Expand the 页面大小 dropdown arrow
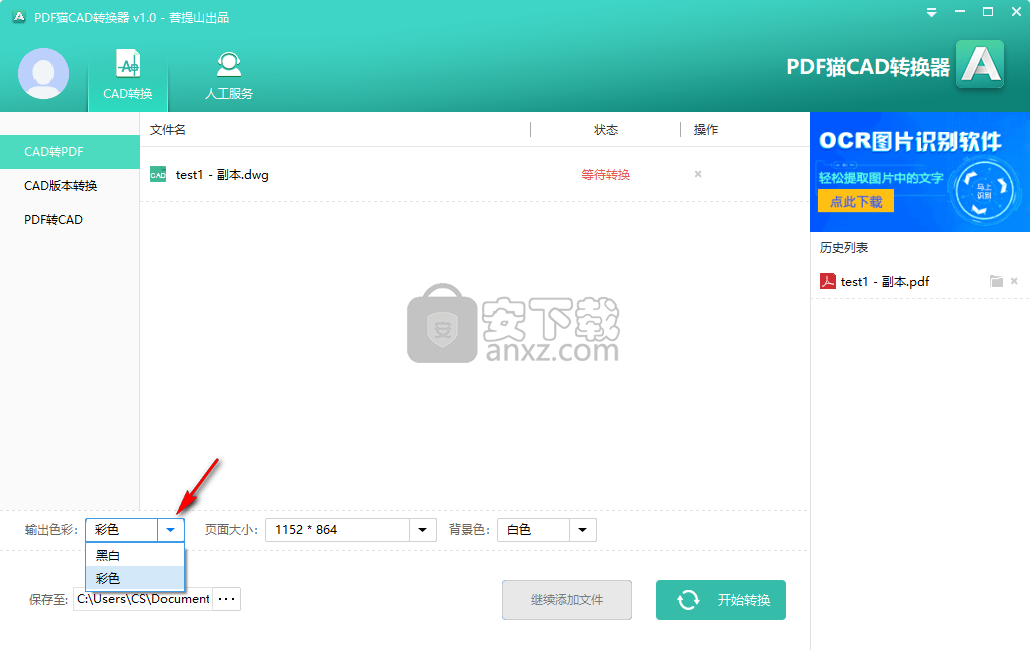1030x650 pixels. (423, 530)
